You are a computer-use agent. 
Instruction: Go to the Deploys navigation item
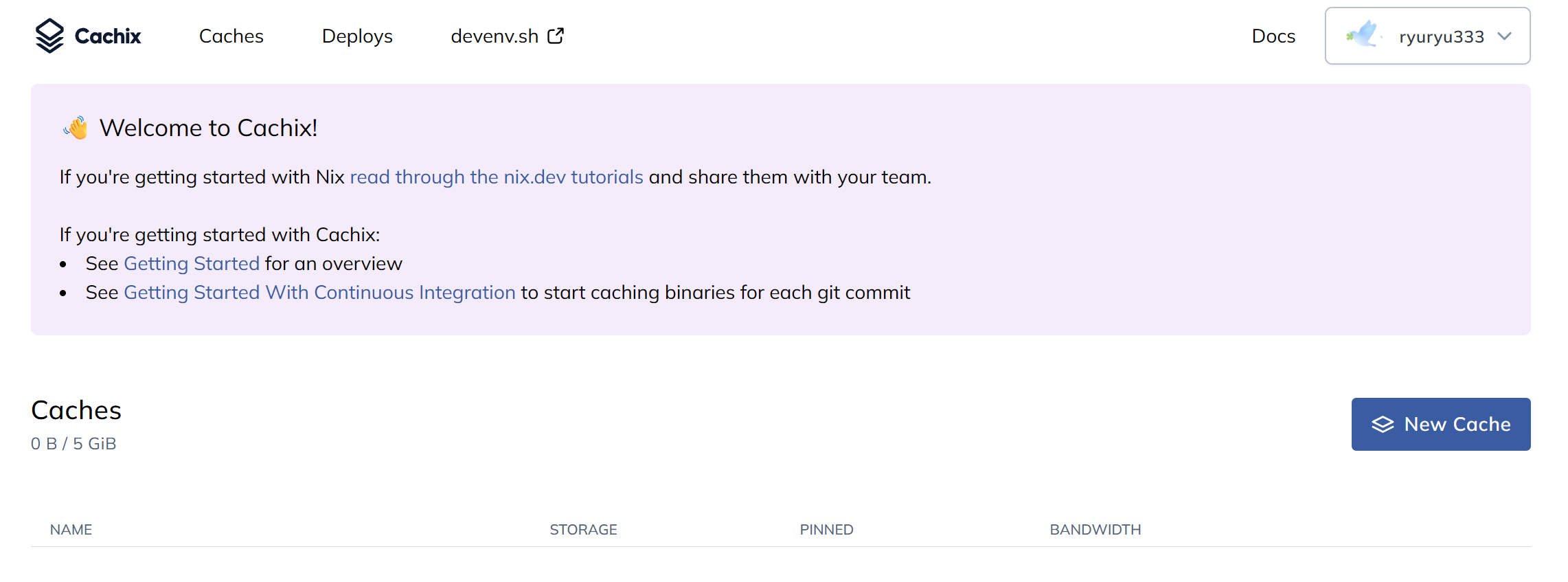(357, 36)
